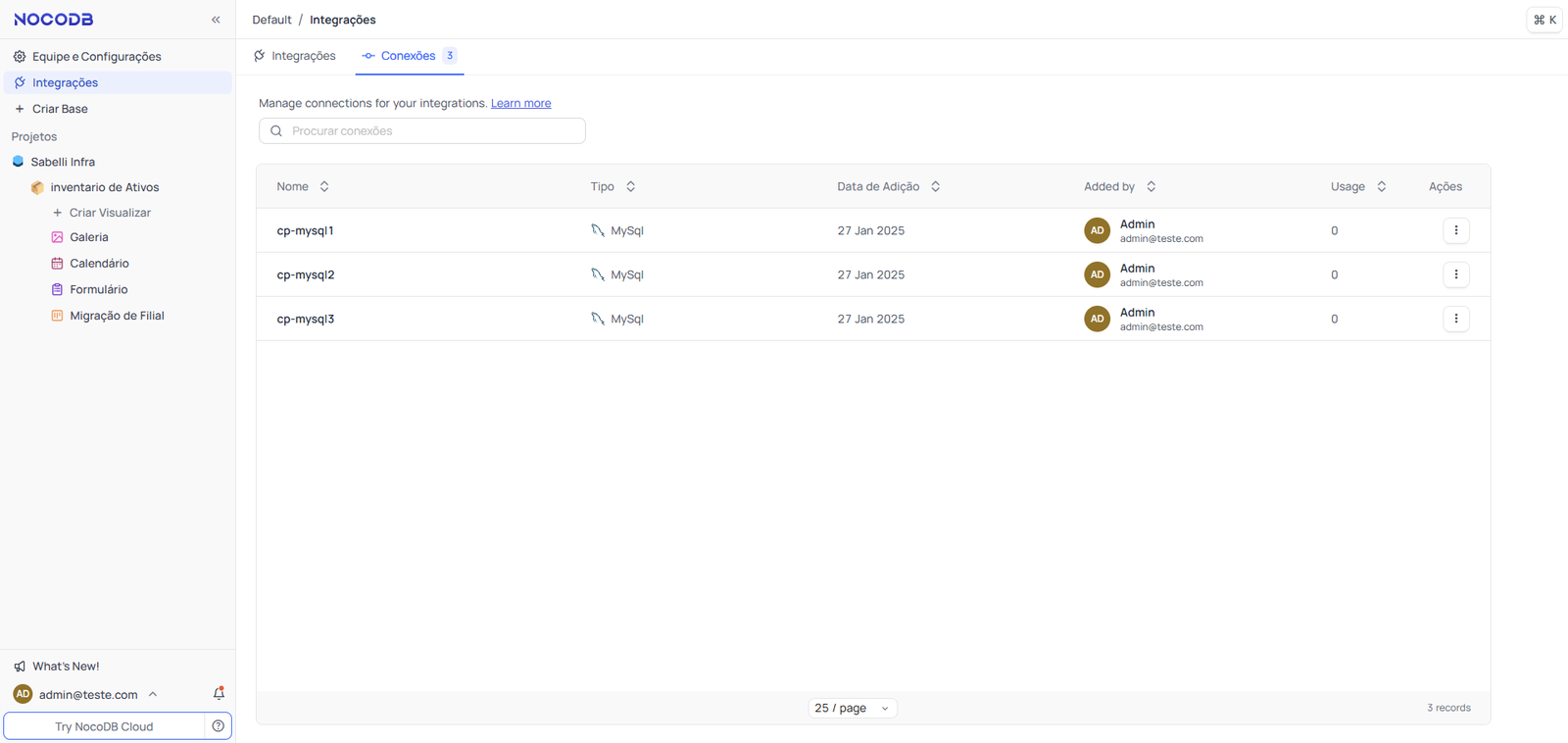Open notifications bell icon
Viewport: 1568px width, 743px height.
219,694
